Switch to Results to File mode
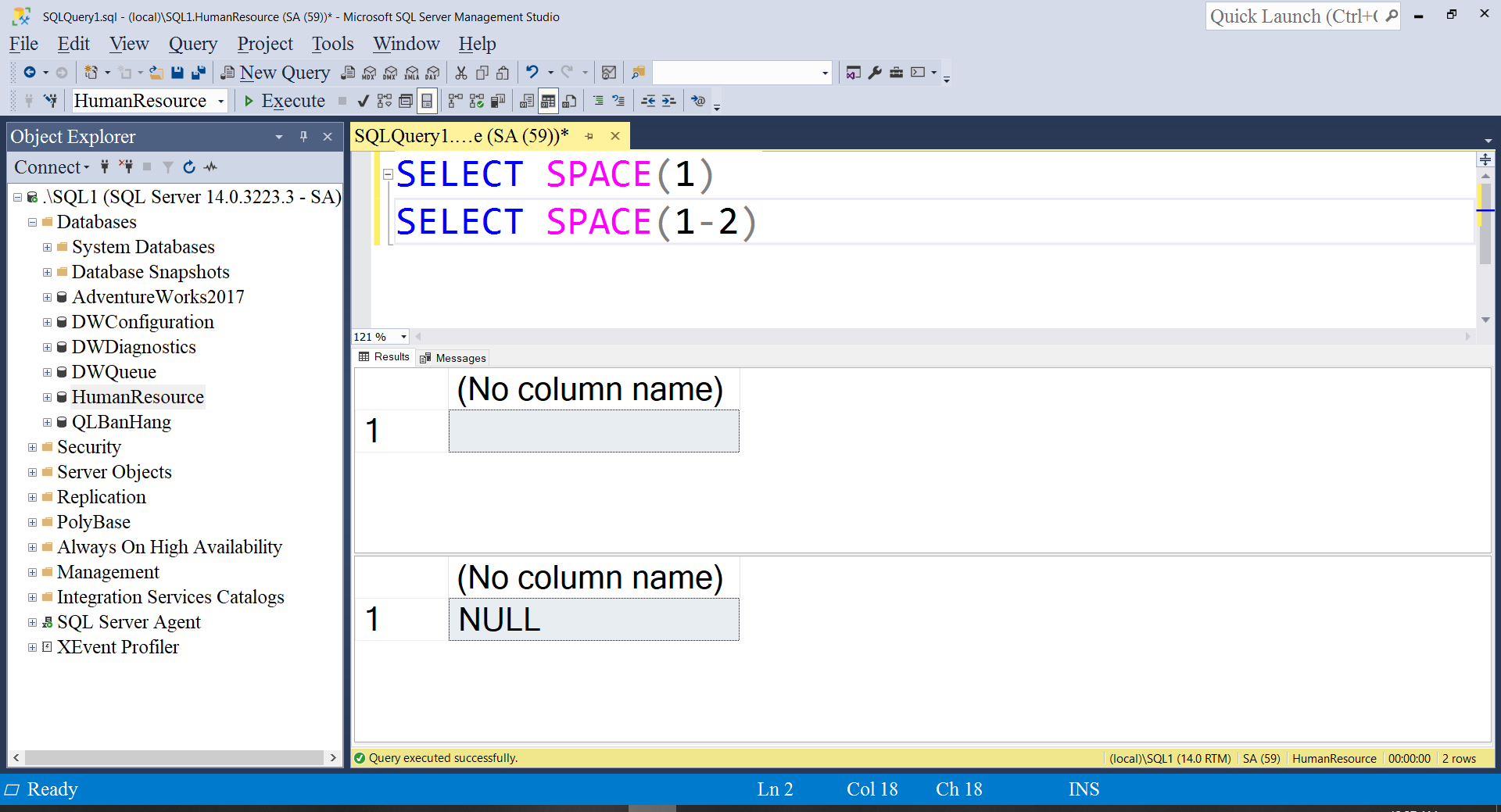The width and height of the screenshot is (1501, 812). (x=570, y=101)
